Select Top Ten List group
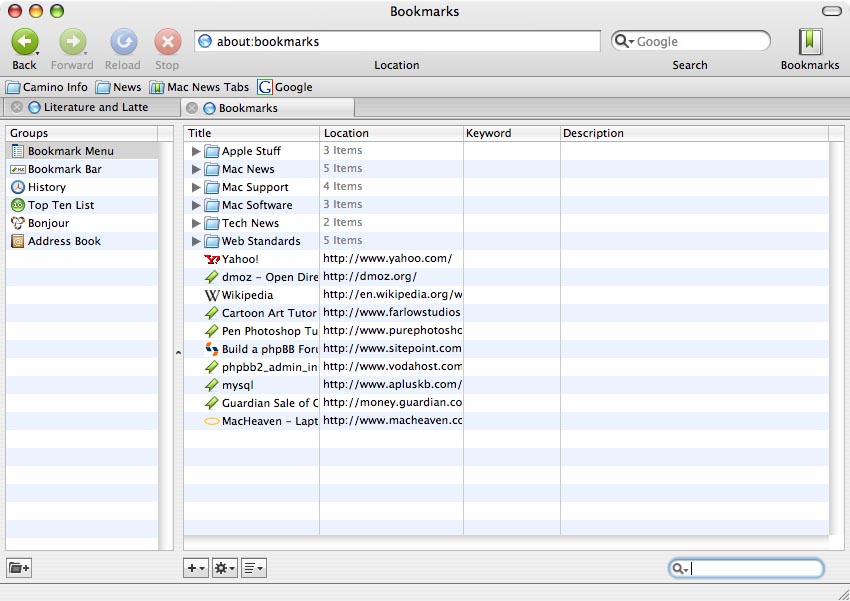Viewport: 850px width, 601px height. click(x=82, y=205)
